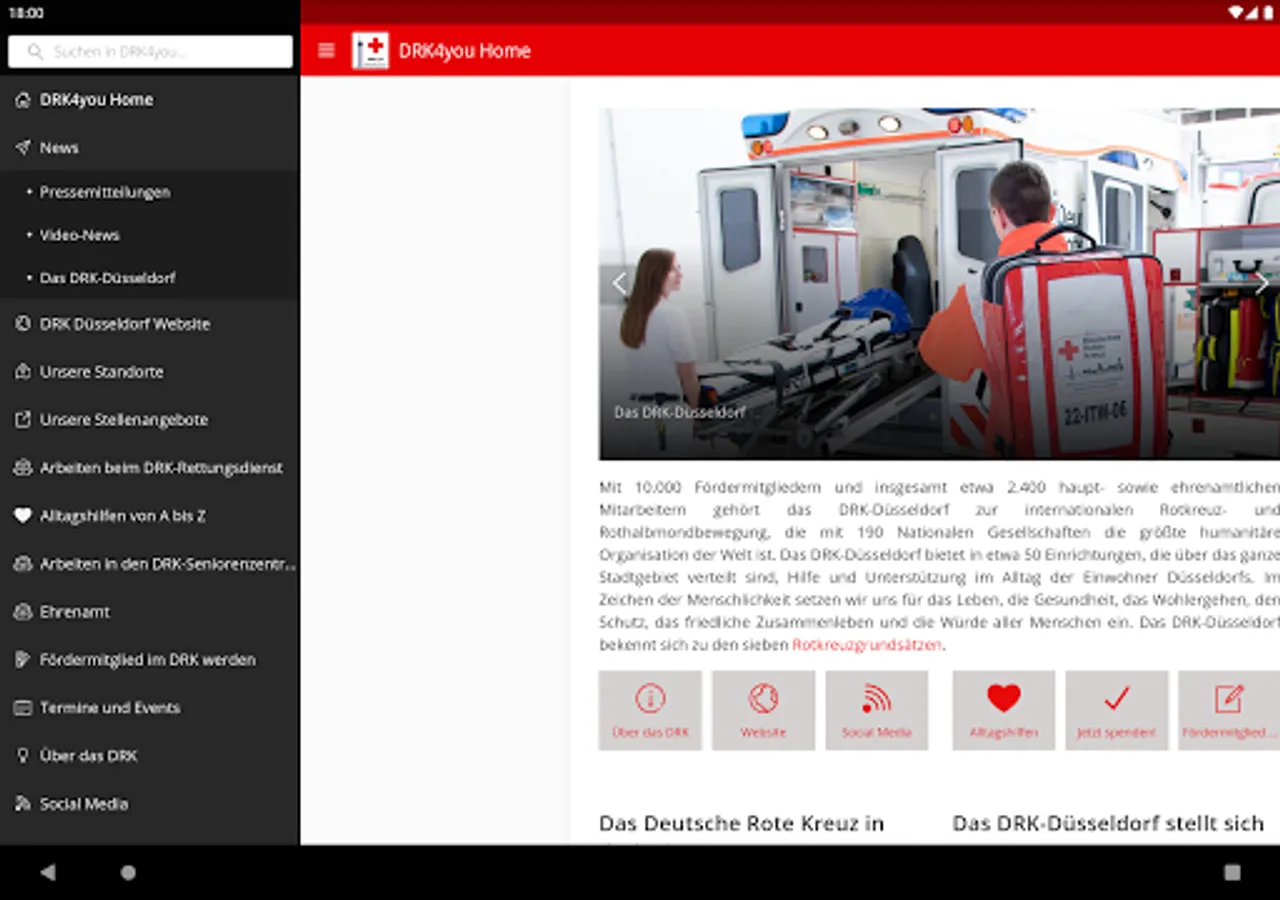Viewport: 1280px width, 900px height.
Task: Click the external link icon beside Unsere Stellenangebote
Action: pos(23,420)
